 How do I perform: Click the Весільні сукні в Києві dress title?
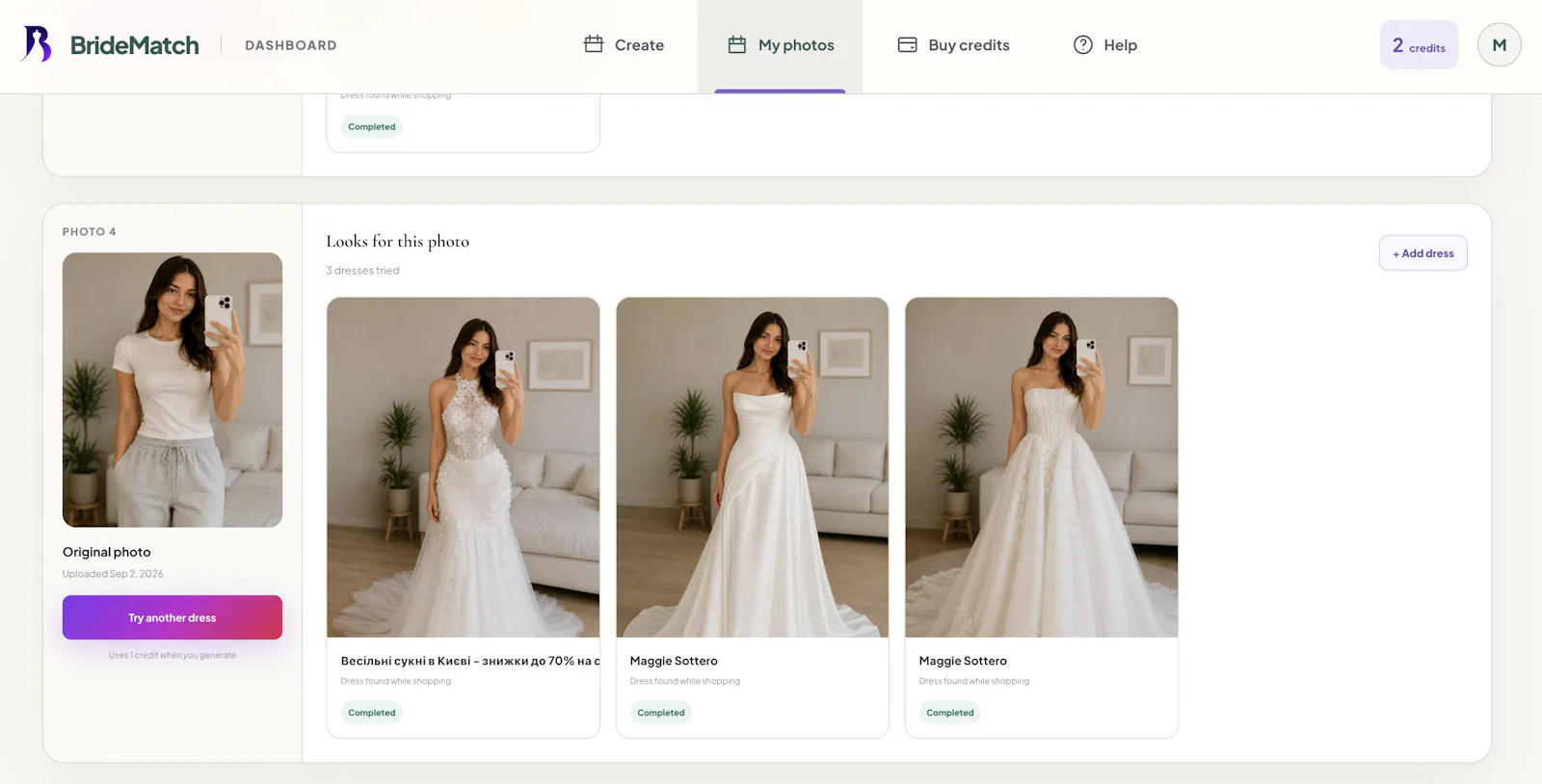point(469,661)
